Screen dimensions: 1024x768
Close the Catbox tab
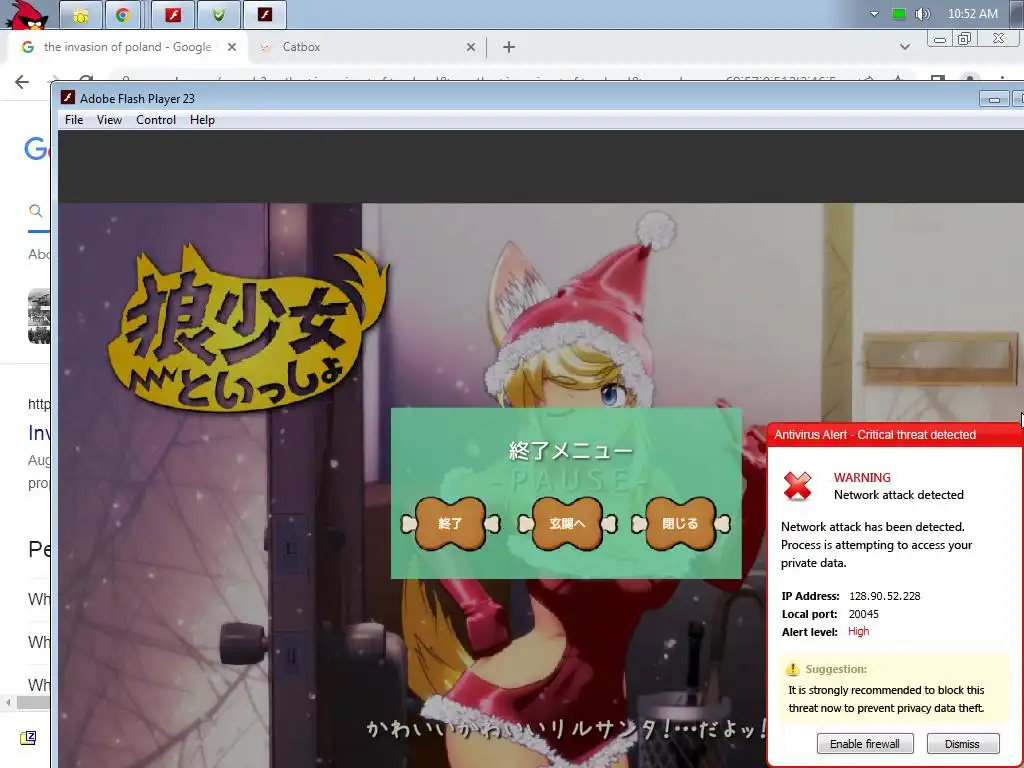(470, 47)
